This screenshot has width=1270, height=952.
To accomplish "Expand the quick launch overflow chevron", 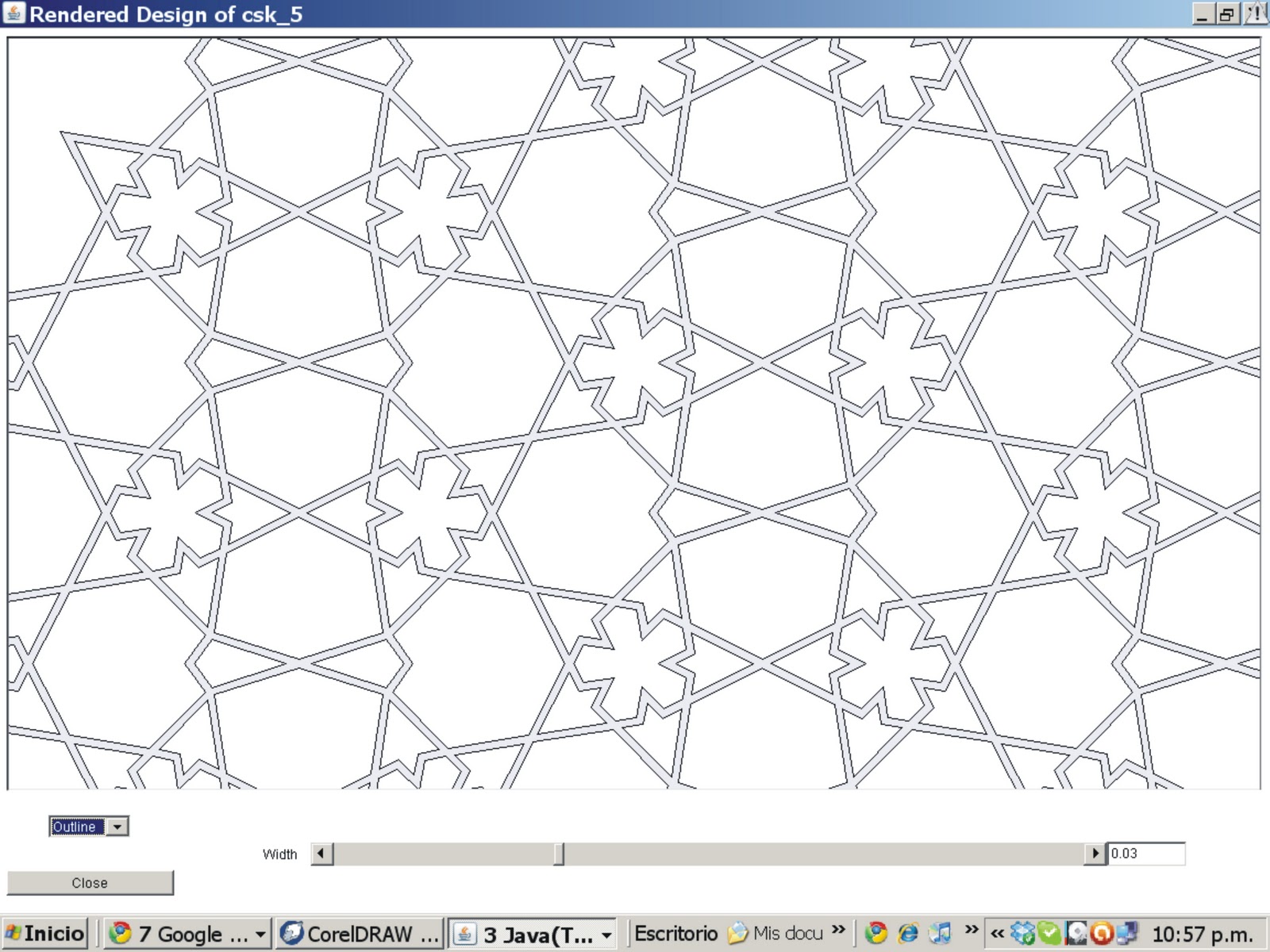I will (970, 933).
